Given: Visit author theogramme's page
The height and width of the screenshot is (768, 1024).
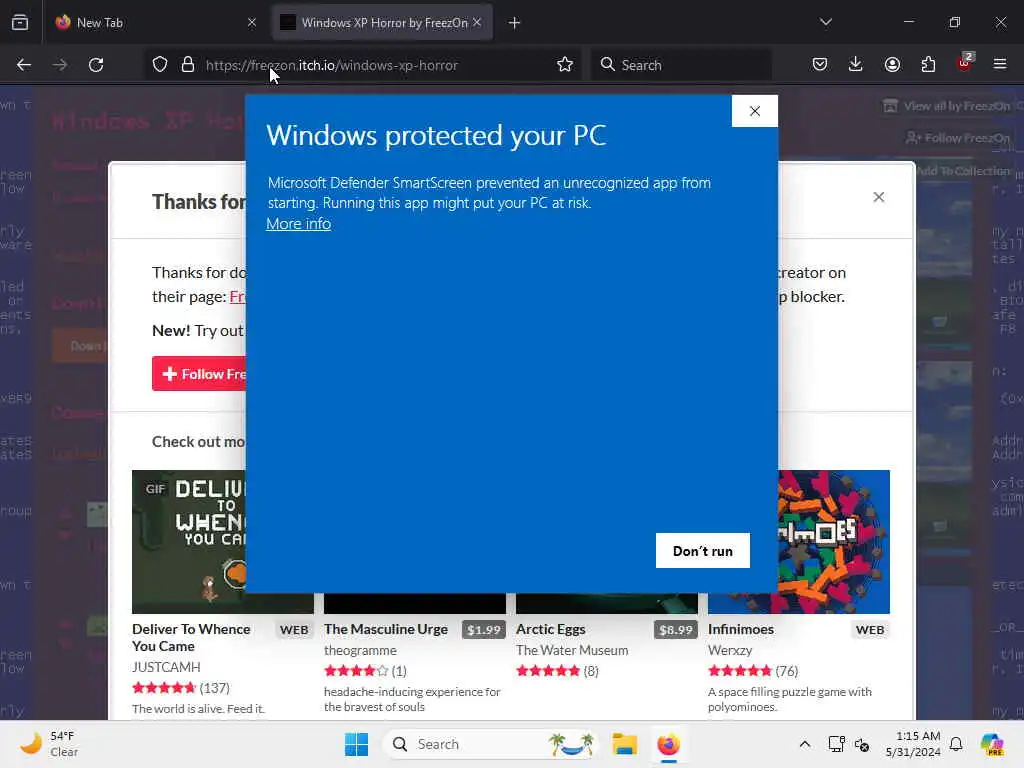Looking at the screenshot, I should point(360,650).
